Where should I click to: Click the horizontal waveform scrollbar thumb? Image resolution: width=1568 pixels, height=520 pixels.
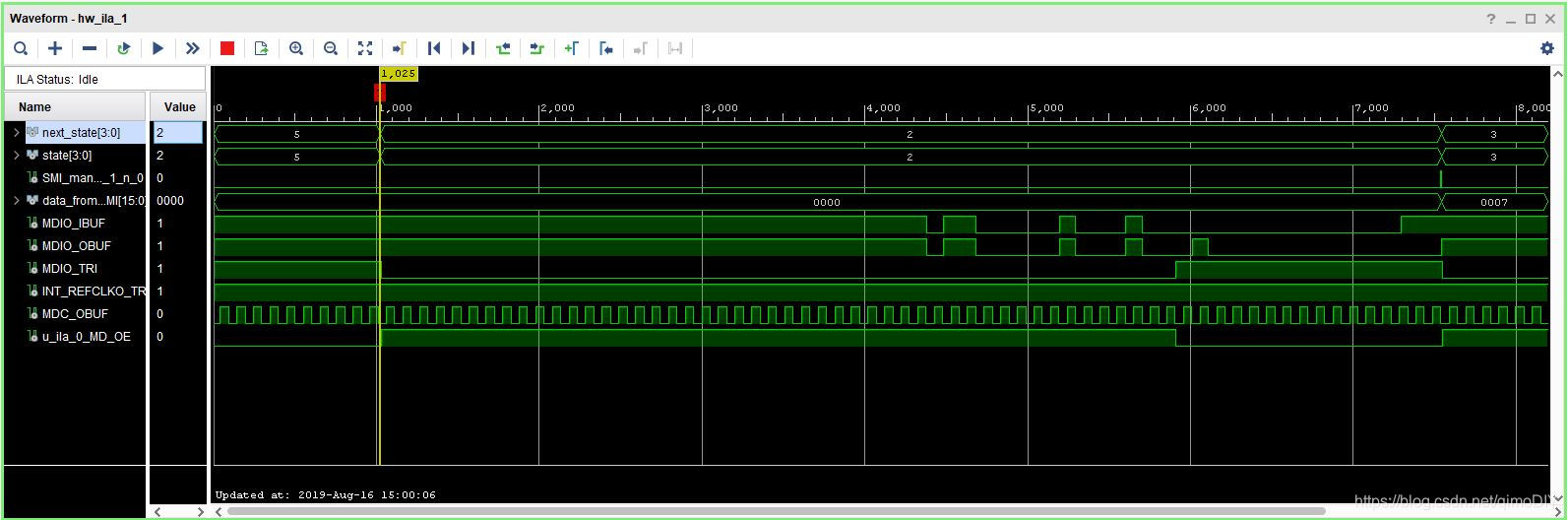tap(777, 511)
